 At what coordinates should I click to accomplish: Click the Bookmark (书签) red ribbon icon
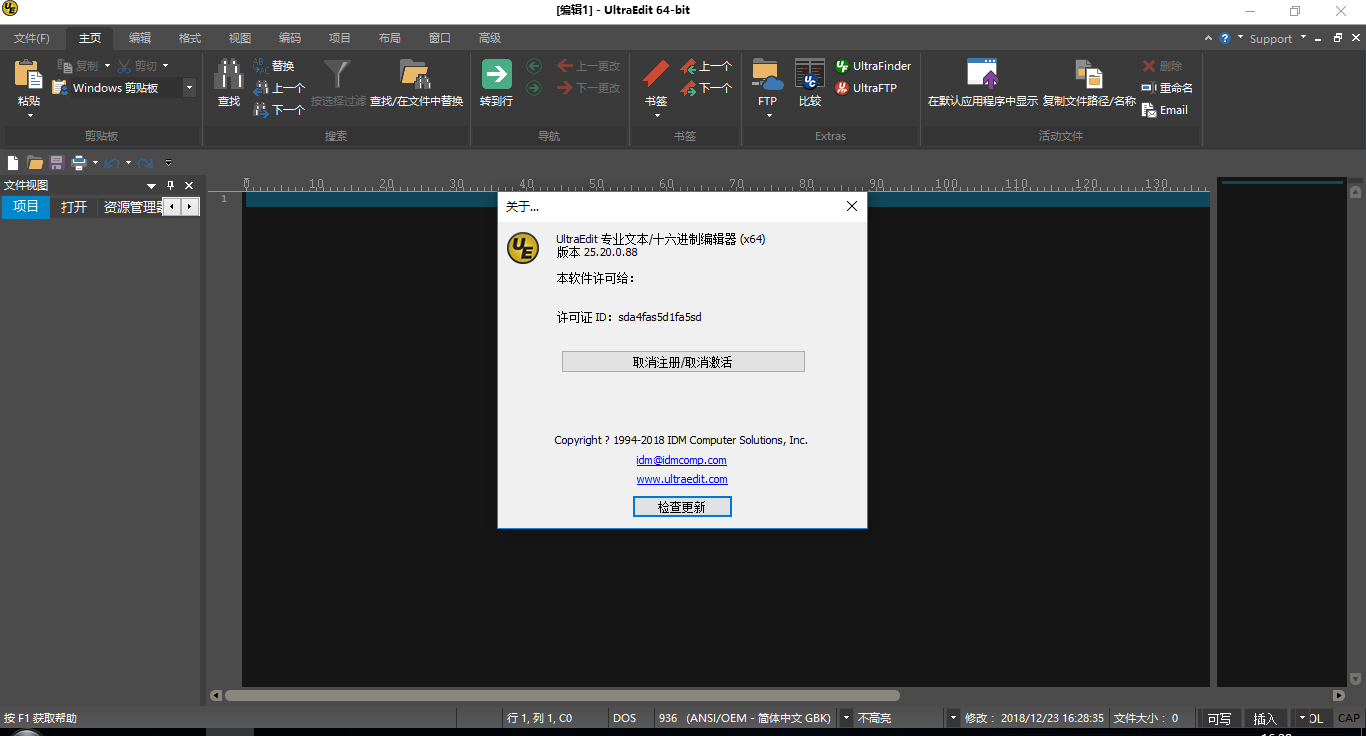tap(656, 74)
